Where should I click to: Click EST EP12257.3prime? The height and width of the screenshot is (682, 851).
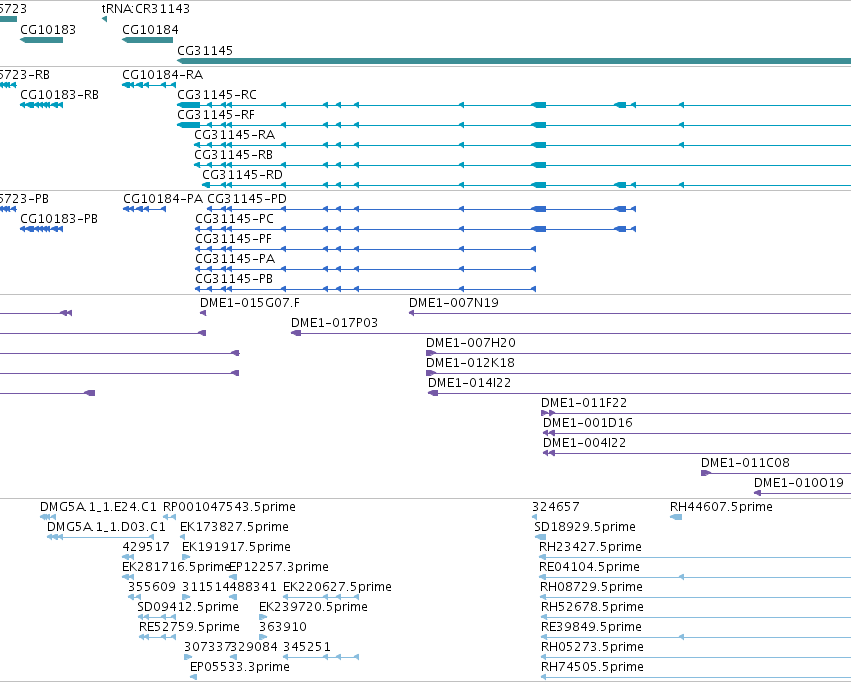coord(279,568)
